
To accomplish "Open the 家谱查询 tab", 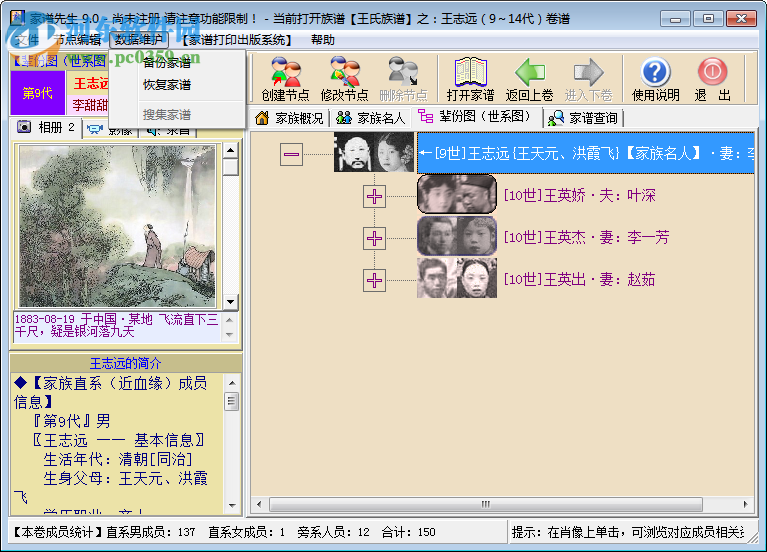I will pyautogui.click(x=583, y=118).
